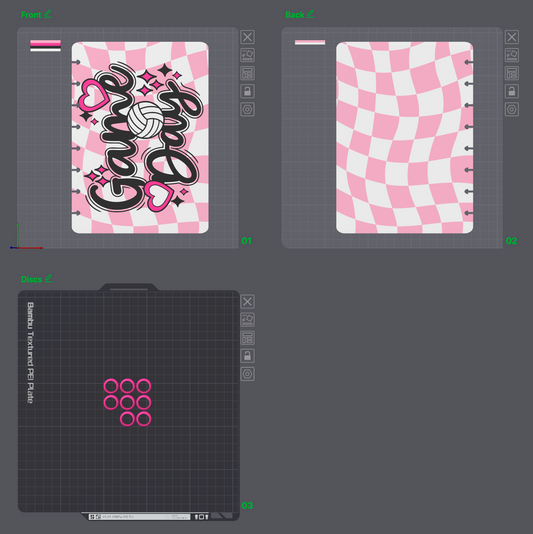Open plate settings for the Discs plate
This screenshot has height=534, width=533.
248,374
